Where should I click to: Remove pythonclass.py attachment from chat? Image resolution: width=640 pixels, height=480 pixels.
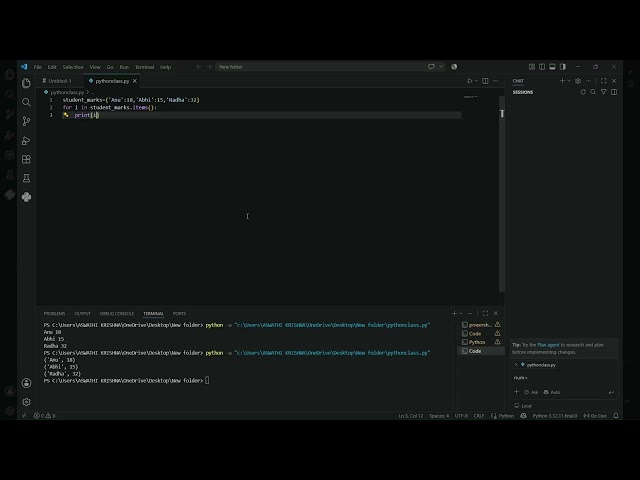pos(516,364)
